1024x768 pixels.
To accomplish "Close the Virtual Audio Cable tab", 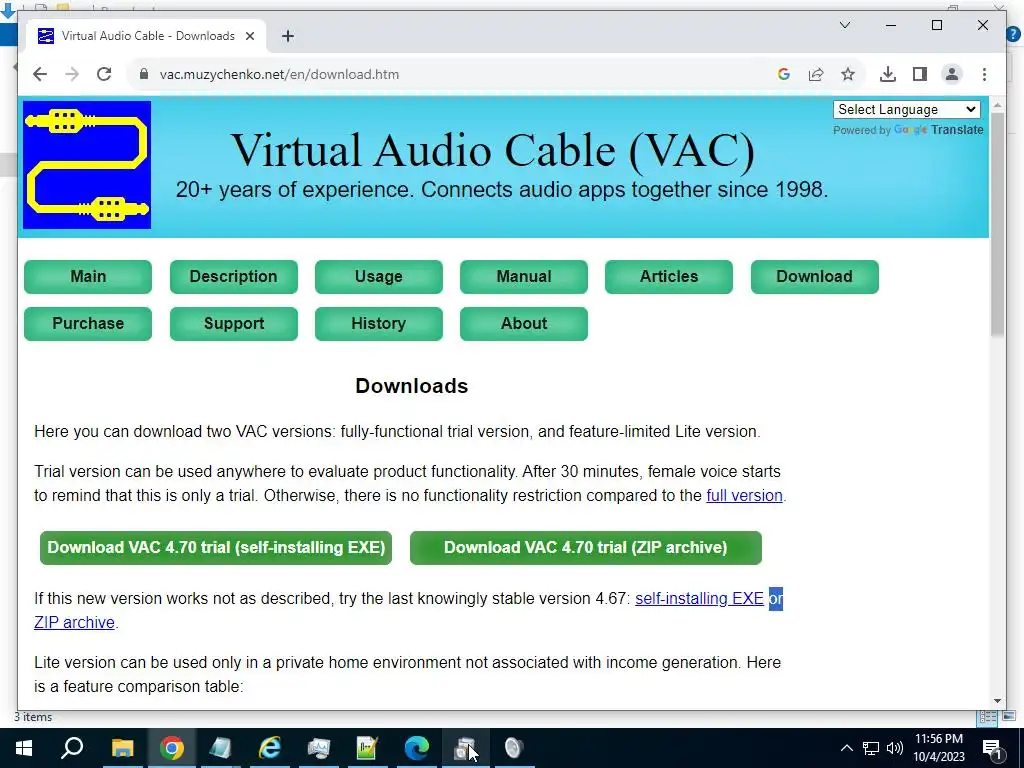I will click(249, 36).
